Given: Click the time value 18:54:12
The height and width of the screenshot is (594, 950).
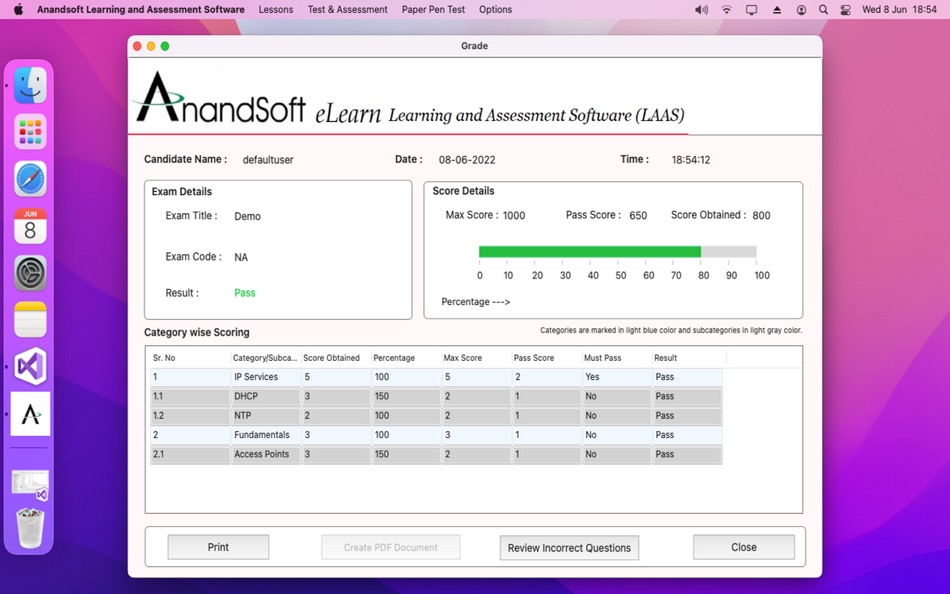Looking at the screenshot, I should pos(691,160).
